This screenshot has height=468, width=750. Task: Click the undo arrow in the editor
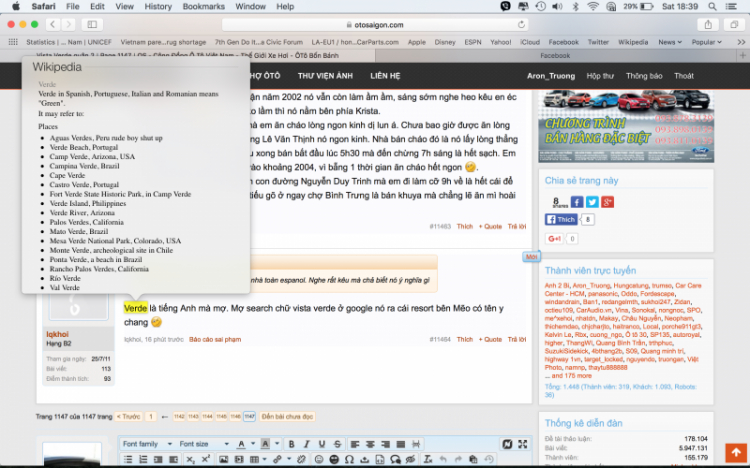(443, 459)
